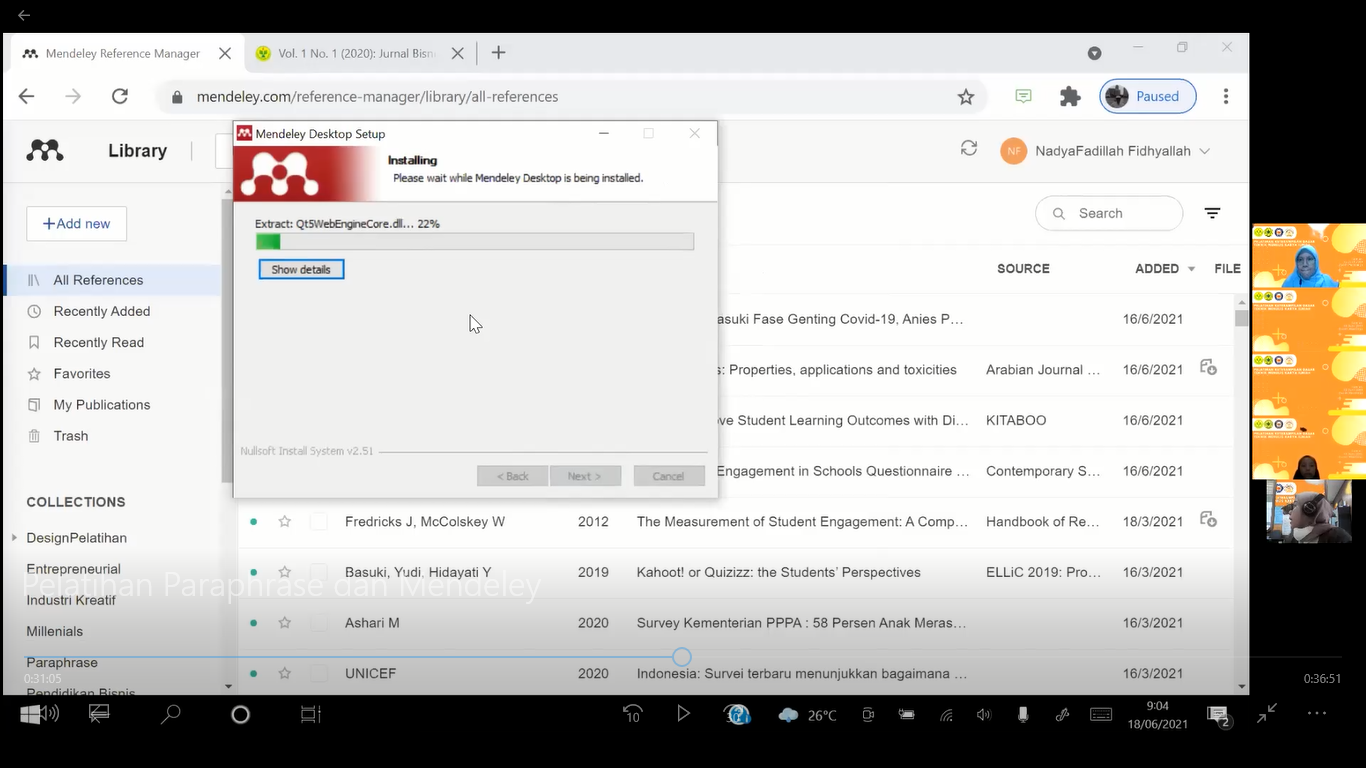Click the Chrome address bar URL
The image size is (1366, 768).
377,97
